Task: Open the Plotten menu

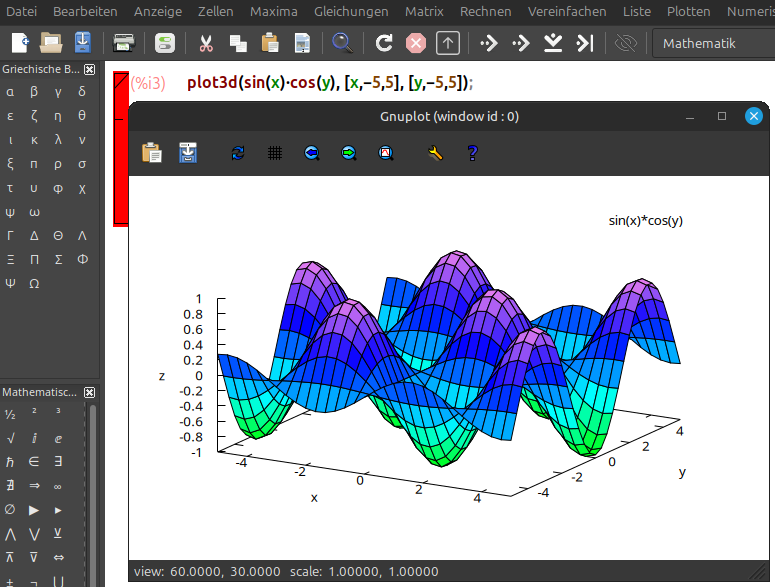Action: tap(687, 12)
